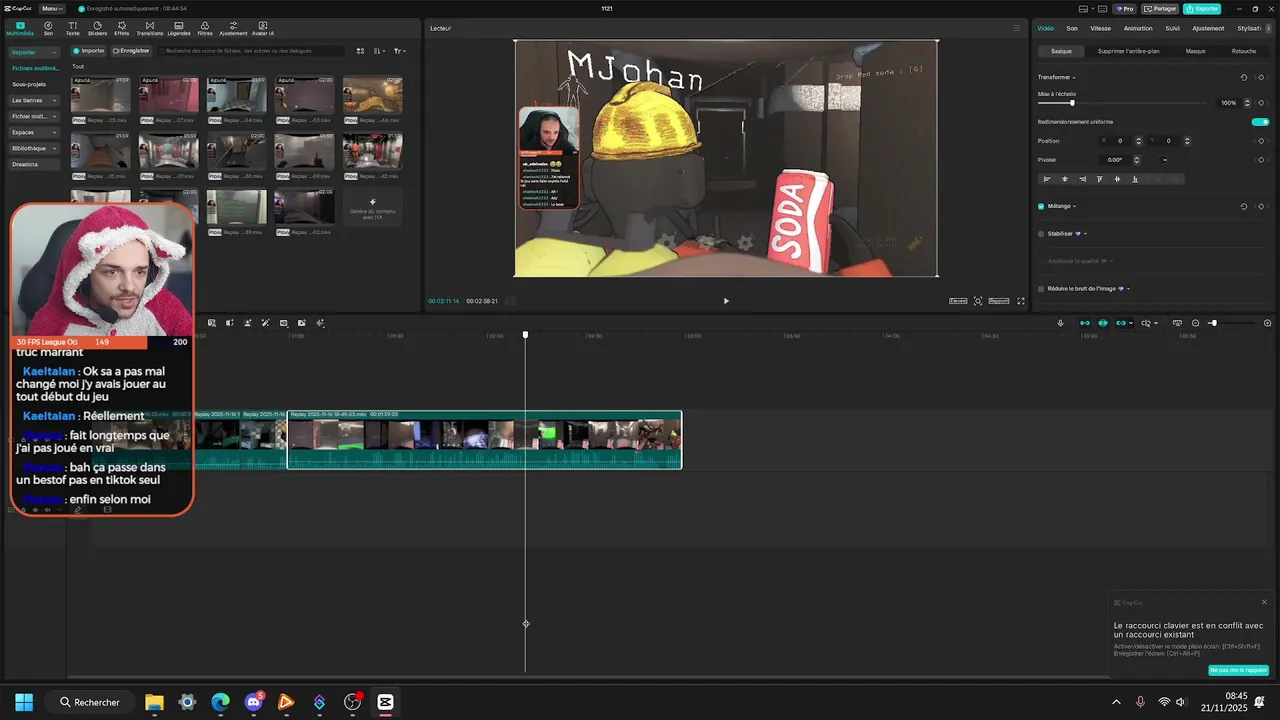Open the Suivi tab
1280x720 pixels.
(x=1172, y=28)
